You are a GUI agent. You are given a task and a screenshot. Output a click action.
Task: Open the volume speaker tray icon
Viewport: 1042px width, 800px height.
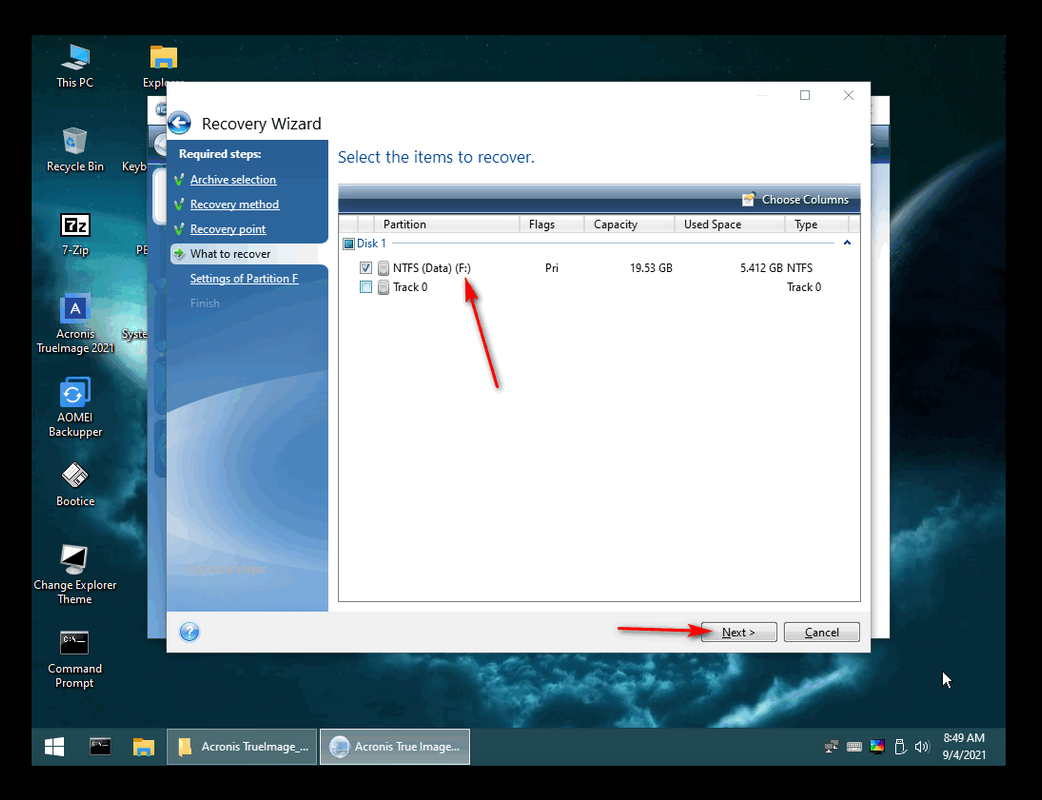[922, 747]
